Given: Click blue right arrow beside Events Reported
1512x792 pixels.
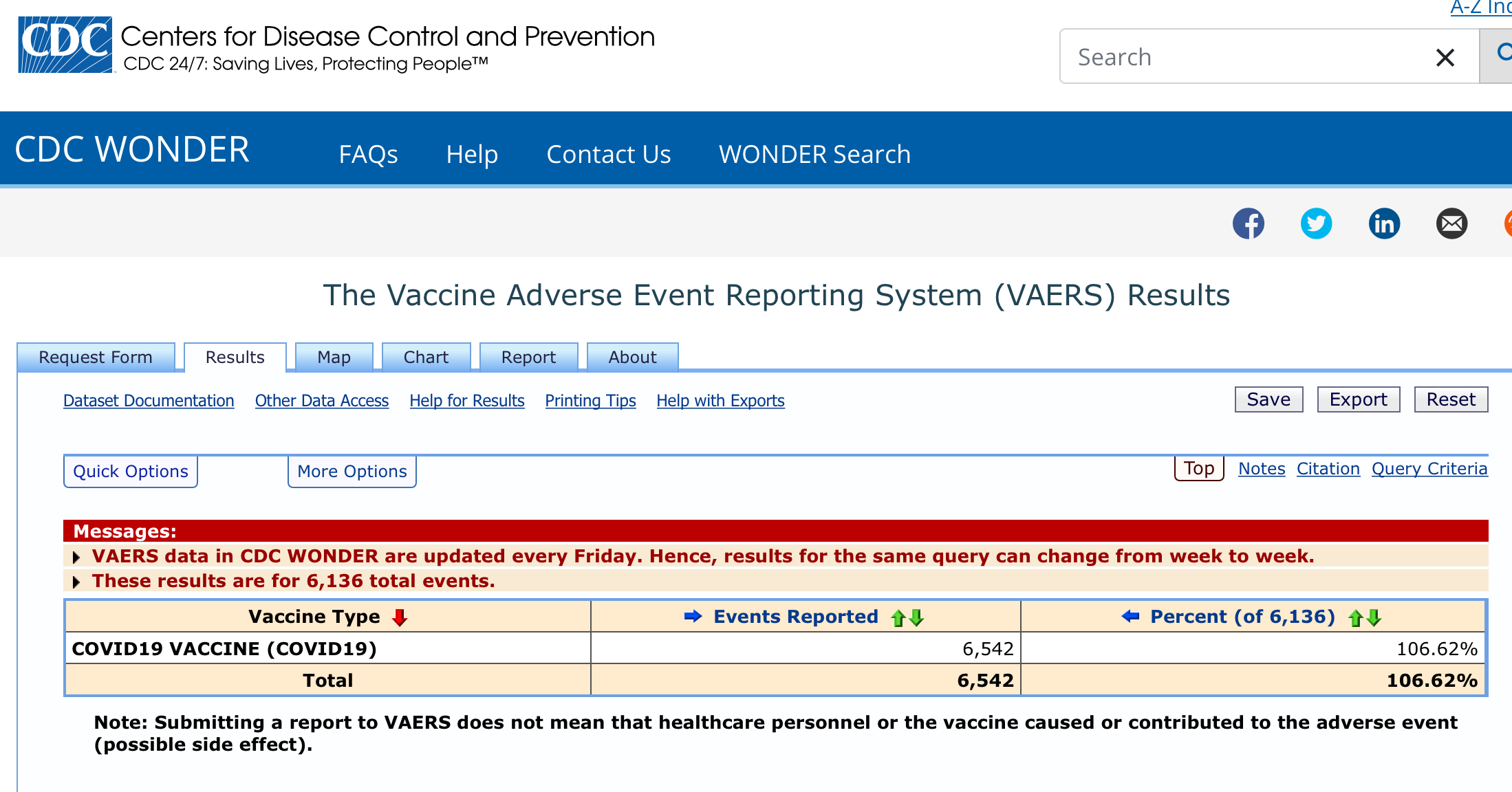Looking at the screenshot, I should coord(693,616).
